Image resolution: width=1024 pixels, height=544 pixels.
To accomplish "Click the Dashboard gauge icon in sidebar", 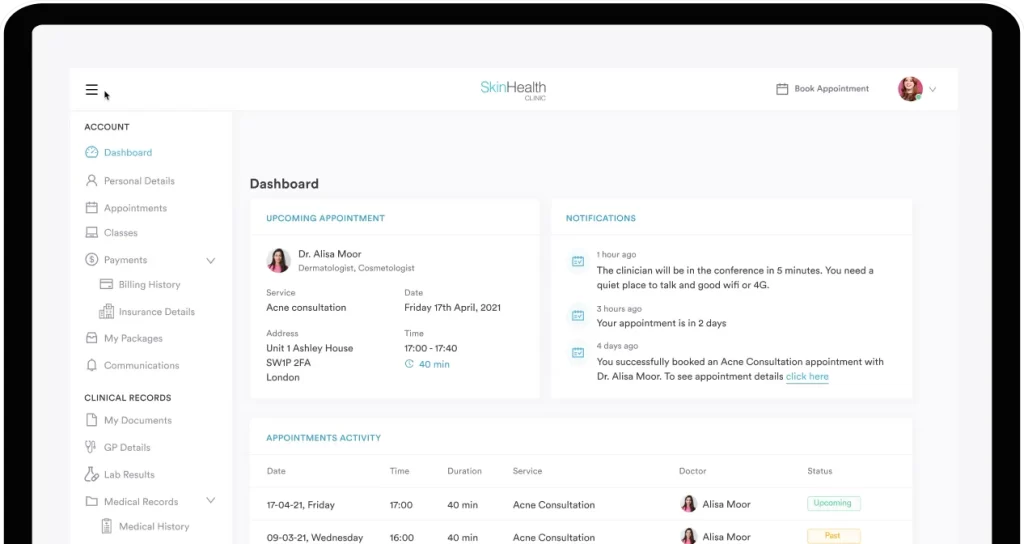I will (92, 153).
